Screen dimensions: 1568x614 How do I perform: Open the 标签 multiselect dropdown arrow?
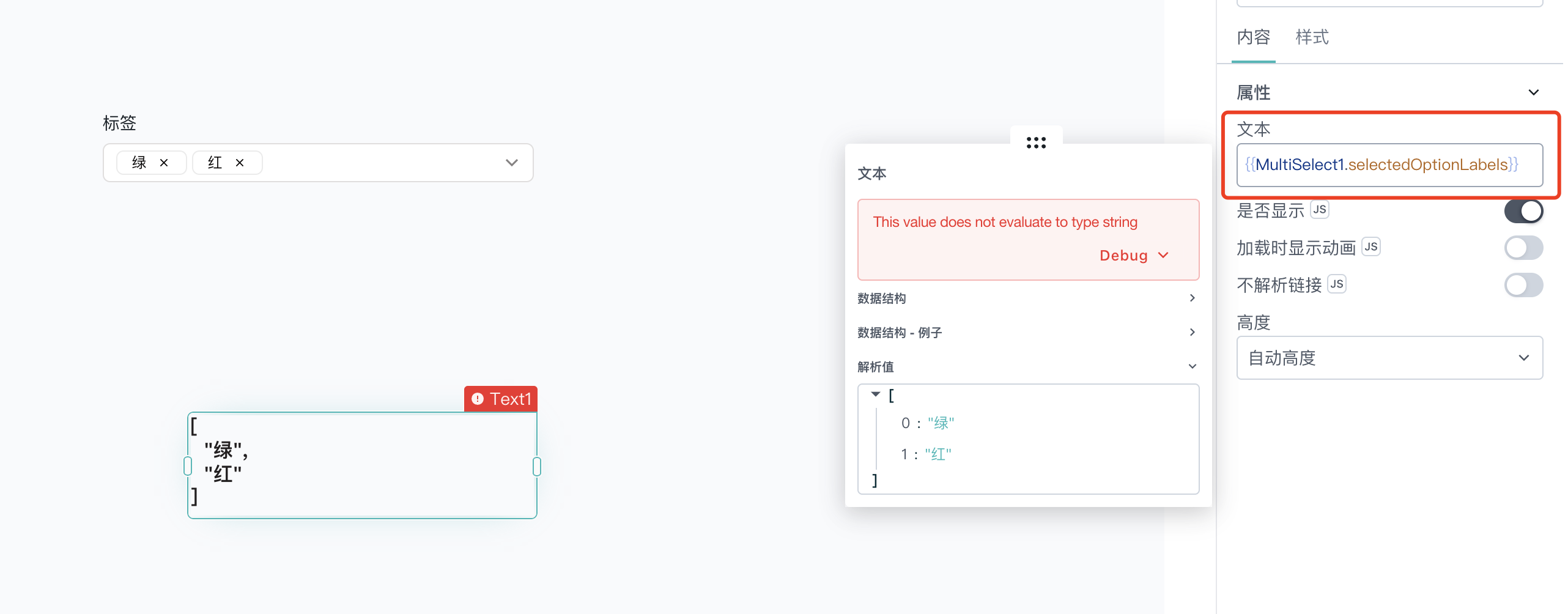(512, 163)
